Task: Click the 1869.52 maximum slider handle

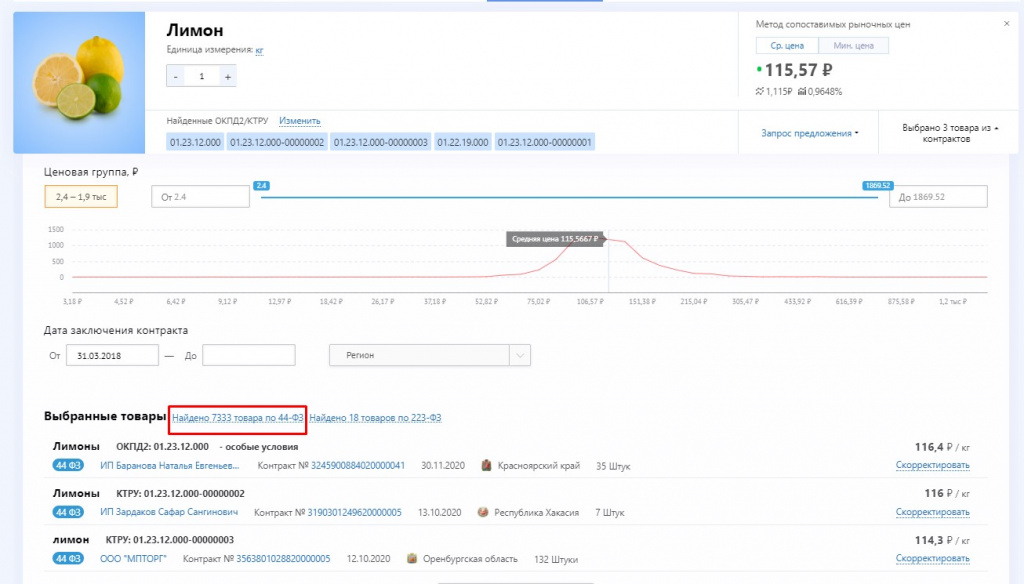Action: (x=877, y=186)
